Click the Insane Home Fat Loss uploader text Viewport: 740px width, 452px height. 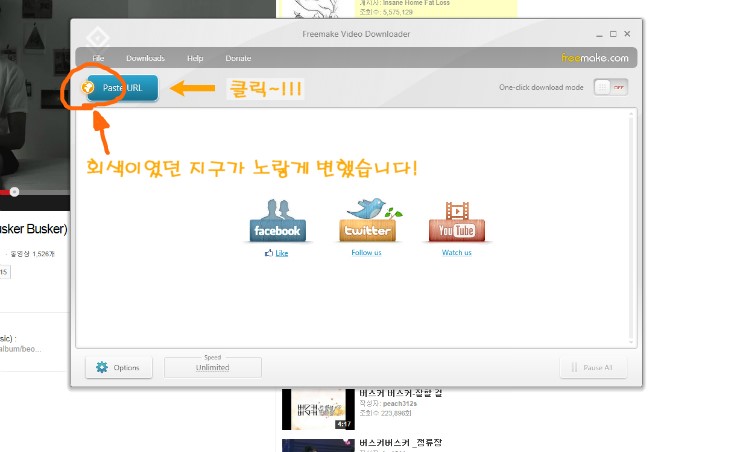click(x=416, y=3)
